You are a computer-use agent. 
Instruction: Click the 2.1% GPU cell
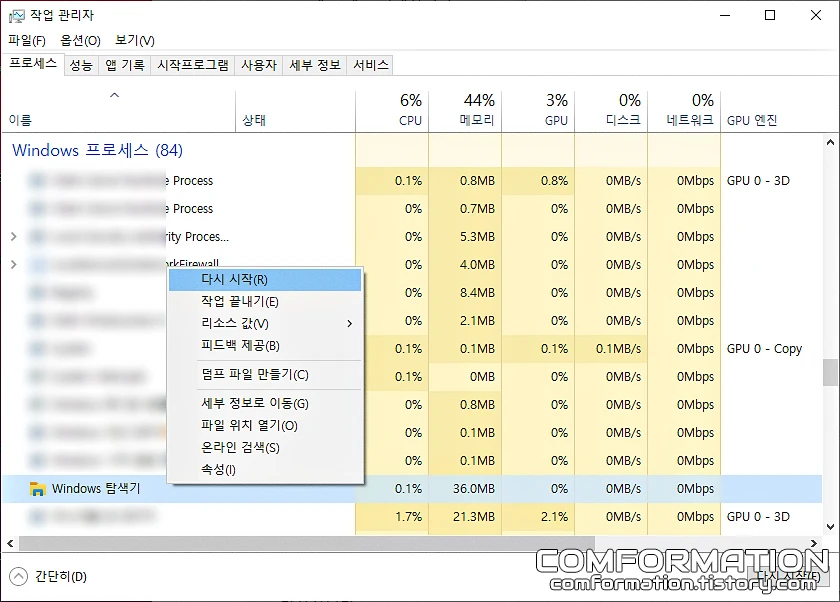click(538, 516)
